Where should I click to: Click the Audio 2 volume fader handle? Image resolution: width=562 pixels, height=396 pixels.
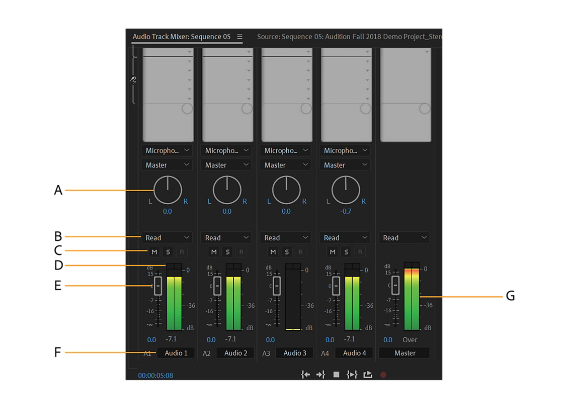[x=217, y=286]
